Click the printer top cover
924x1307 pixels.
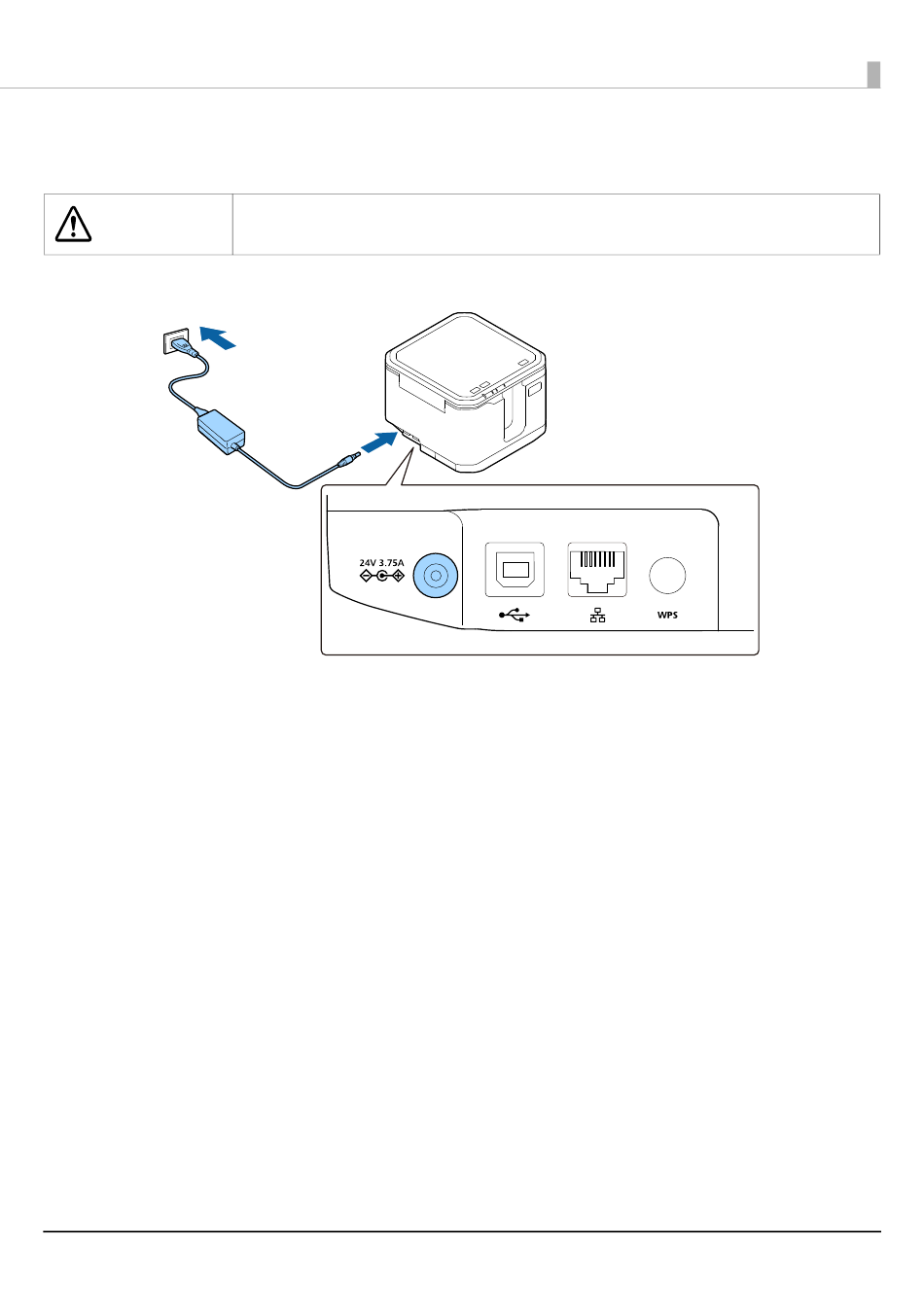click(x=467, y=356)
